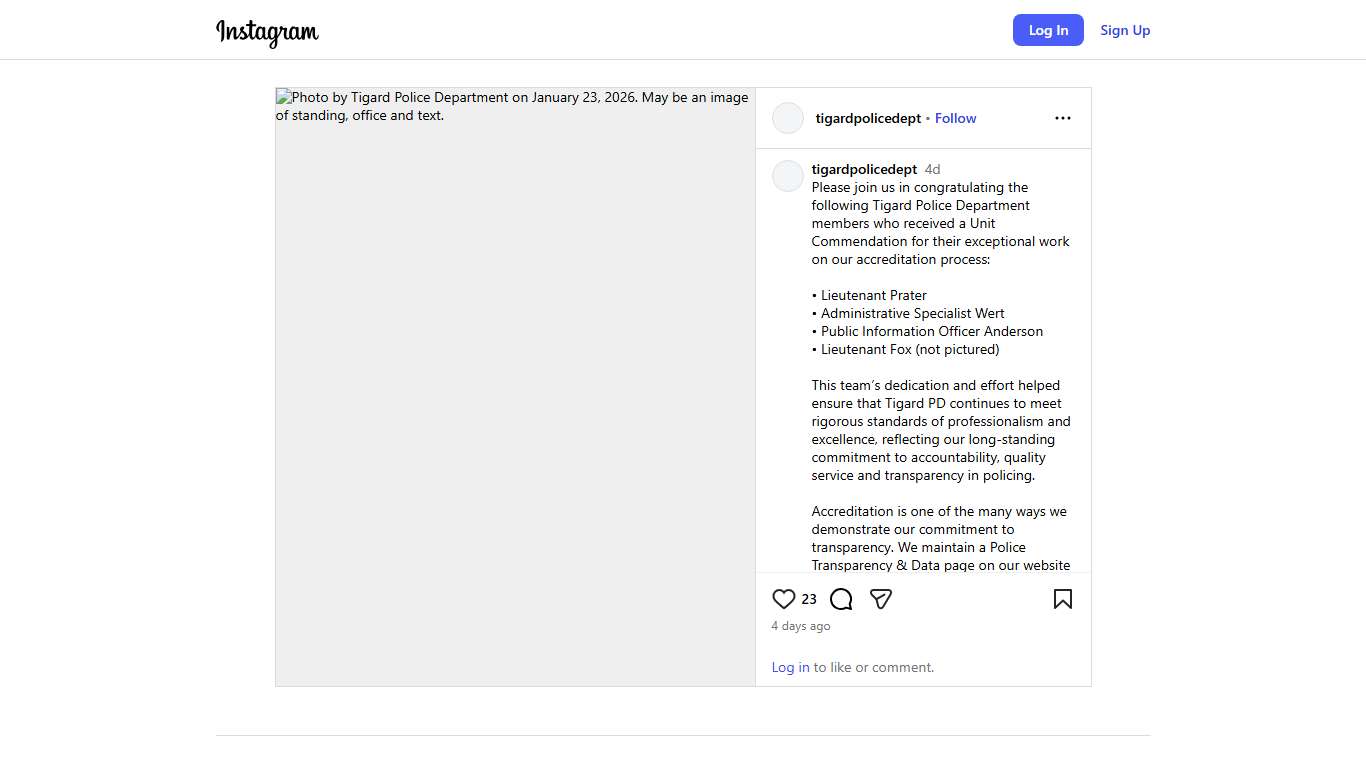Click the heart Like icon
This screenshot has width=1366, height=768.
(784, 599)
